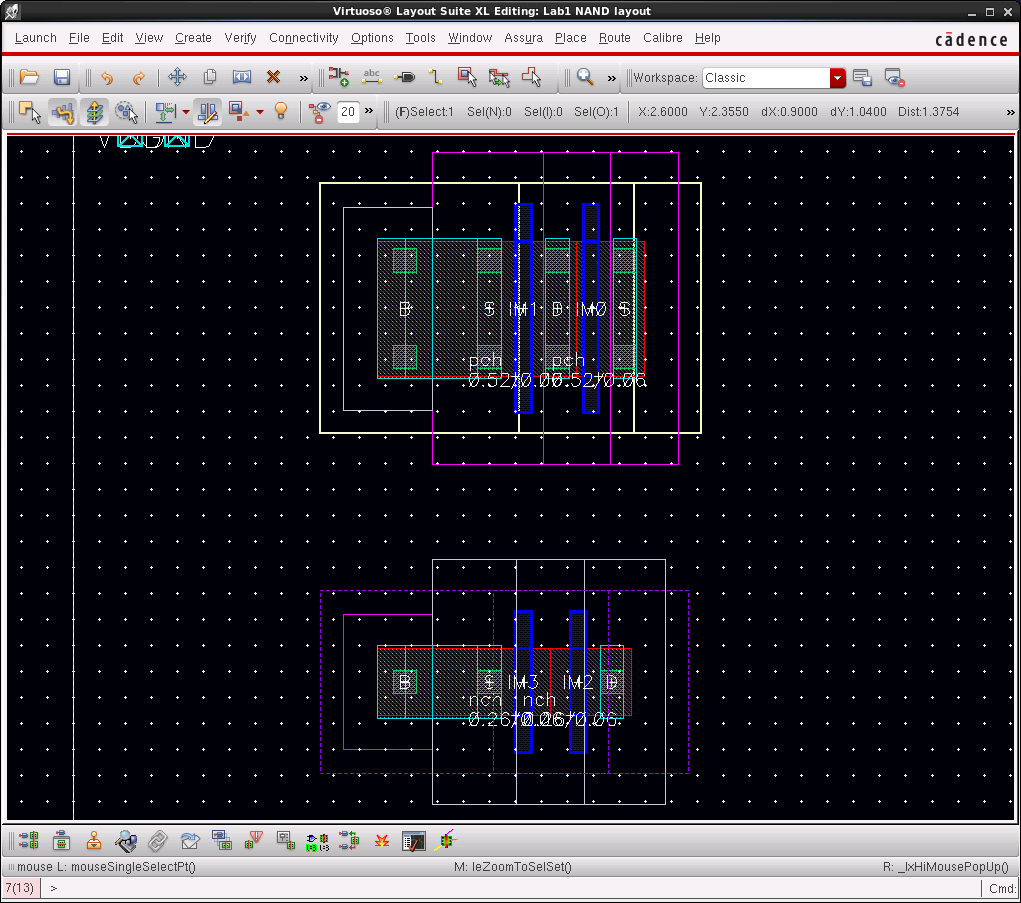Viewport: 1021px width, 903px height.
Task: Open the Create menu
Action: [193, 38]
